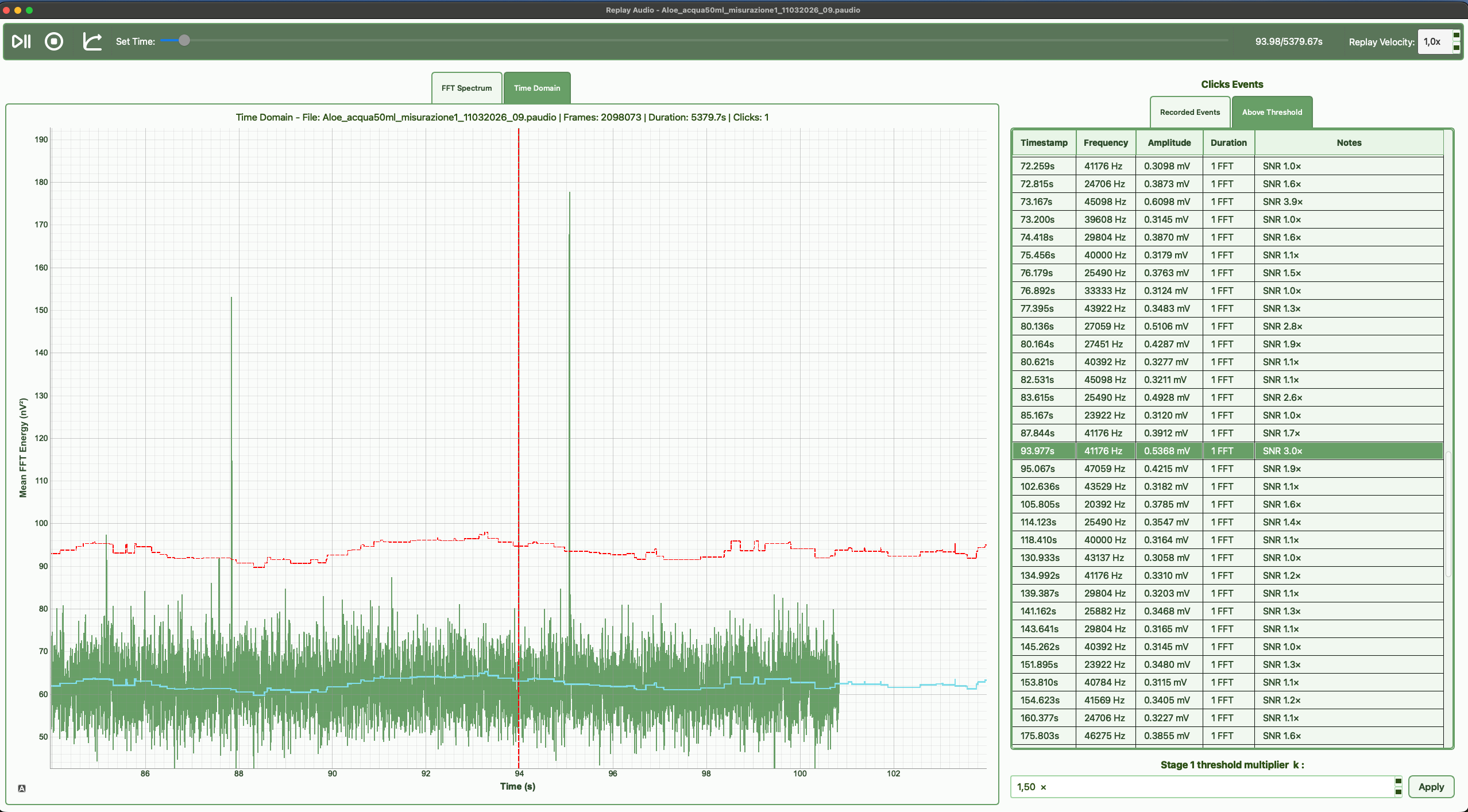Sort by the Timestamp column header
The height and width of the screenshot is (812, 1468).
coord(1044,142)
